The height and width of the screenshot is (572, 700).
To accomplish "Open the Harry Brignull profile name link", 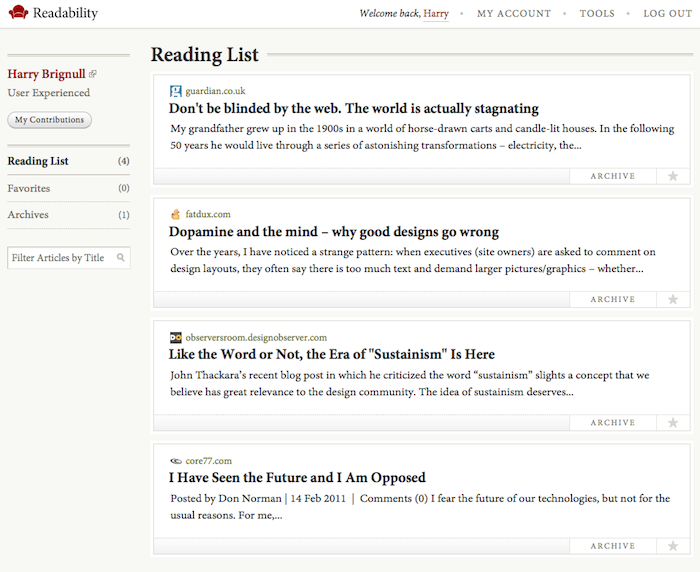I will (46, 74).
